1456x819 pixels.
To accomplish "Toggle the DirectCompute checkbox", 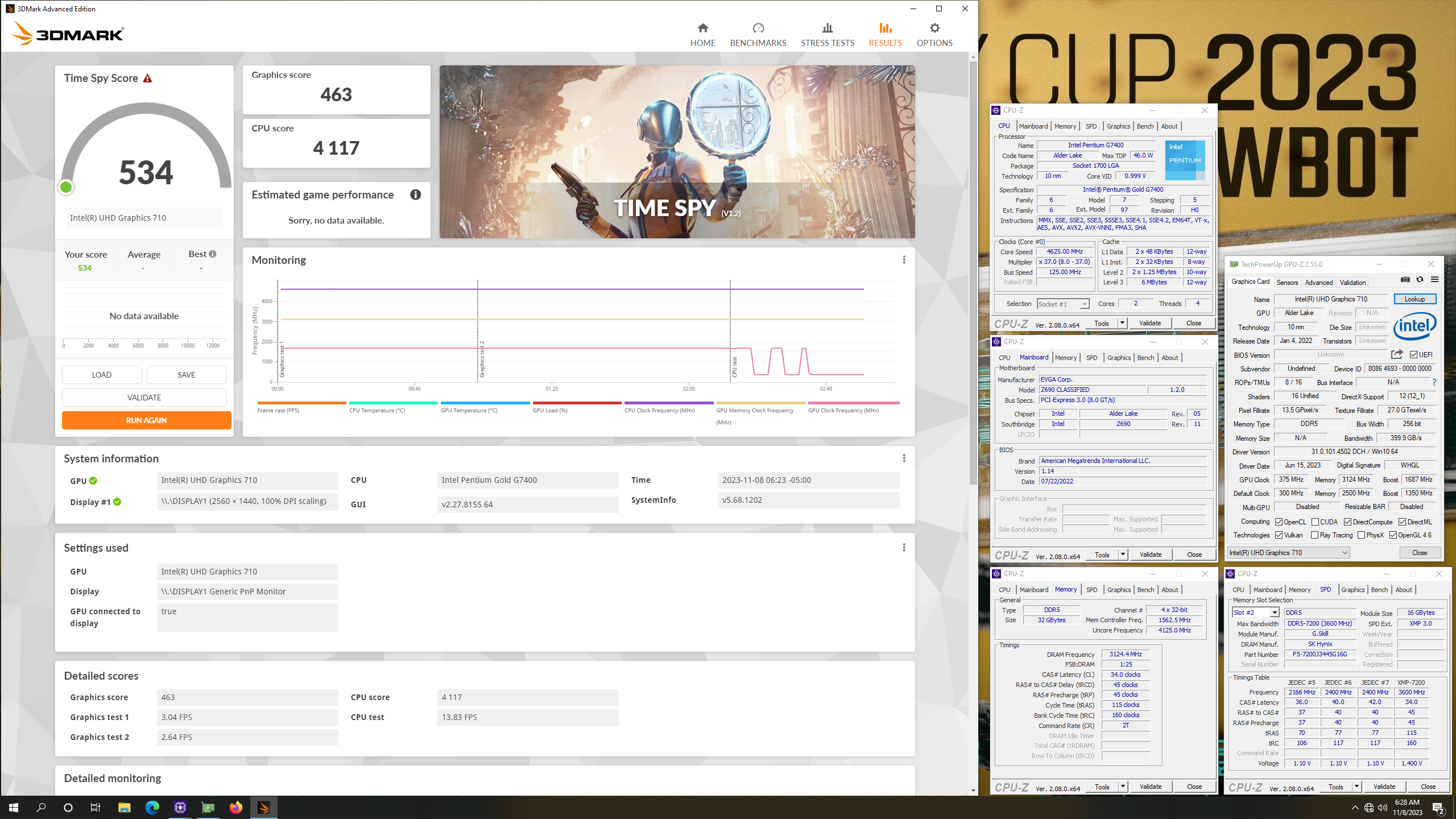I will tap(1348, 522).
